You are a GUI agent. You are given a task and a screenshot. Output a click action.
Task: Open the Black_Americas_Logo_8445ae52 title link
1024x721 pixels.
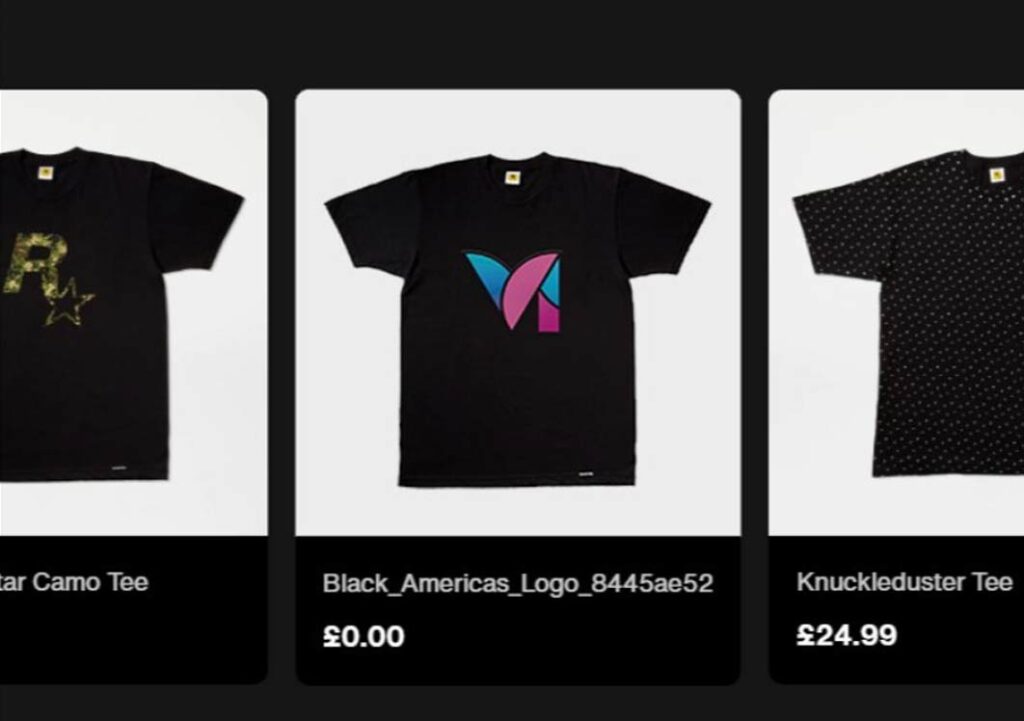[517, 583]
